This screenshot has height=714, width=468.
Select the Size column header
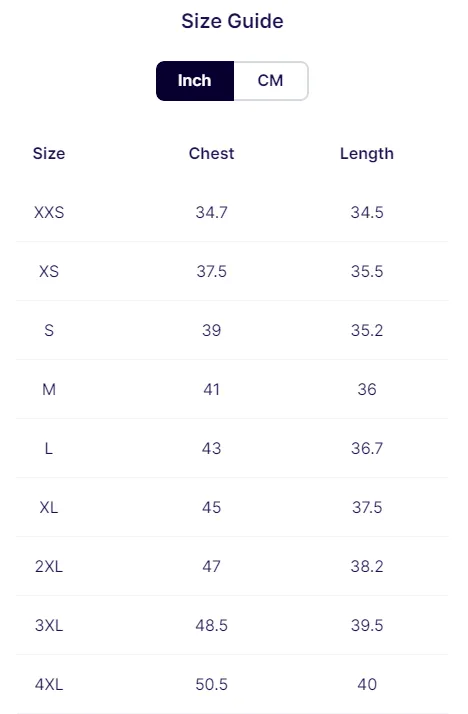[49, 153]
